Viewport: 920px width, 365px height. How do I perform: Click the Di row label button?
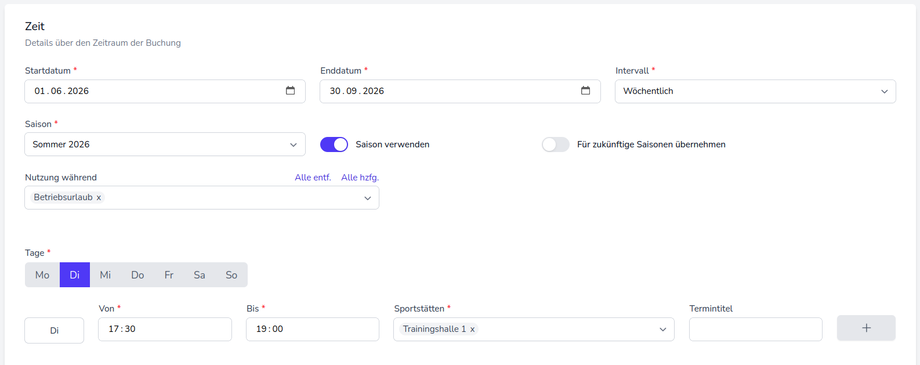click(x=54, y=330)
